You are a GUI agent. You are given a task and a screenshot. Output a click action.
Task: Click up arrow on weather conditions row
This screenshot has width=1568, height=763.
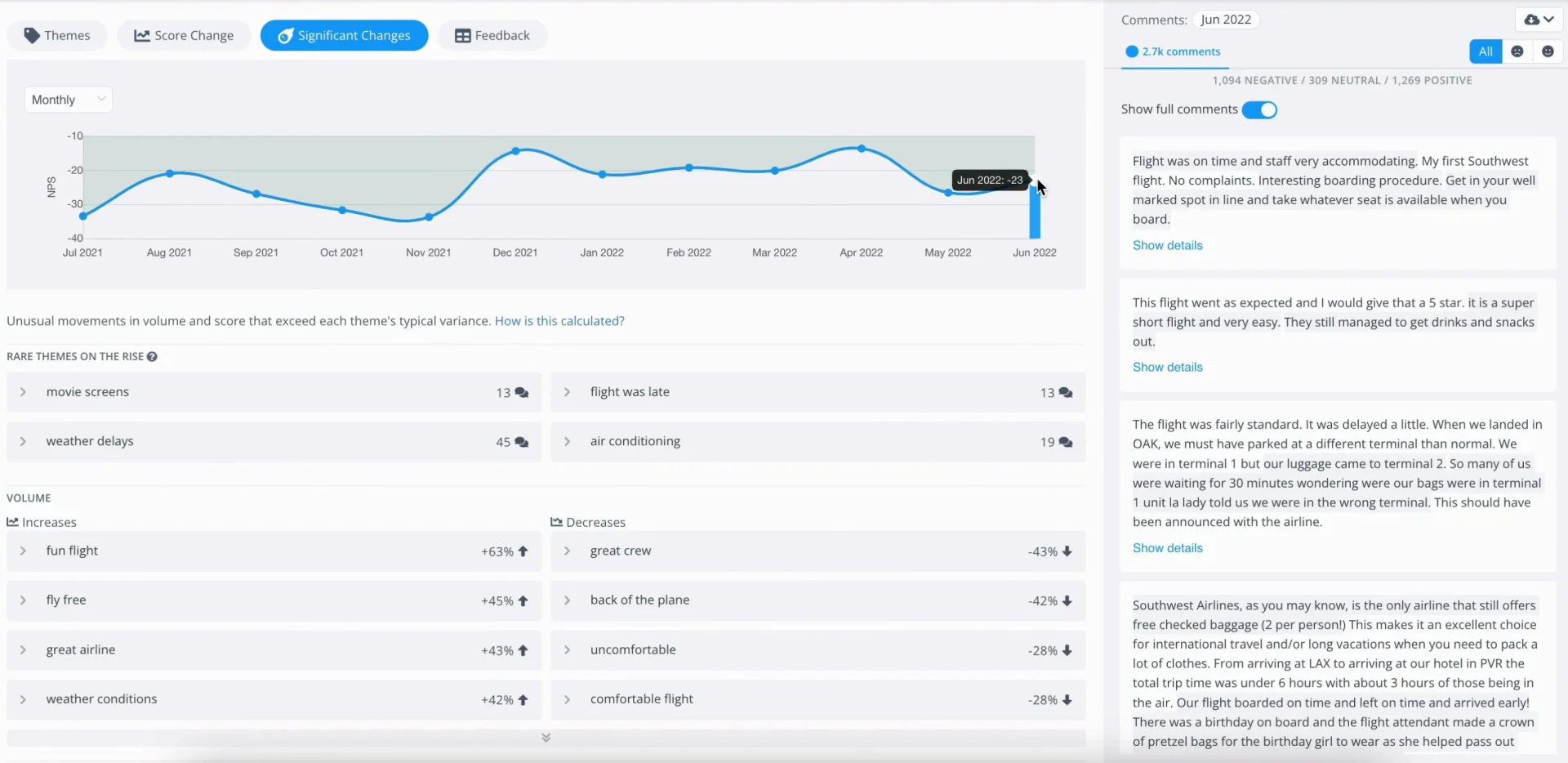point(523,700)
